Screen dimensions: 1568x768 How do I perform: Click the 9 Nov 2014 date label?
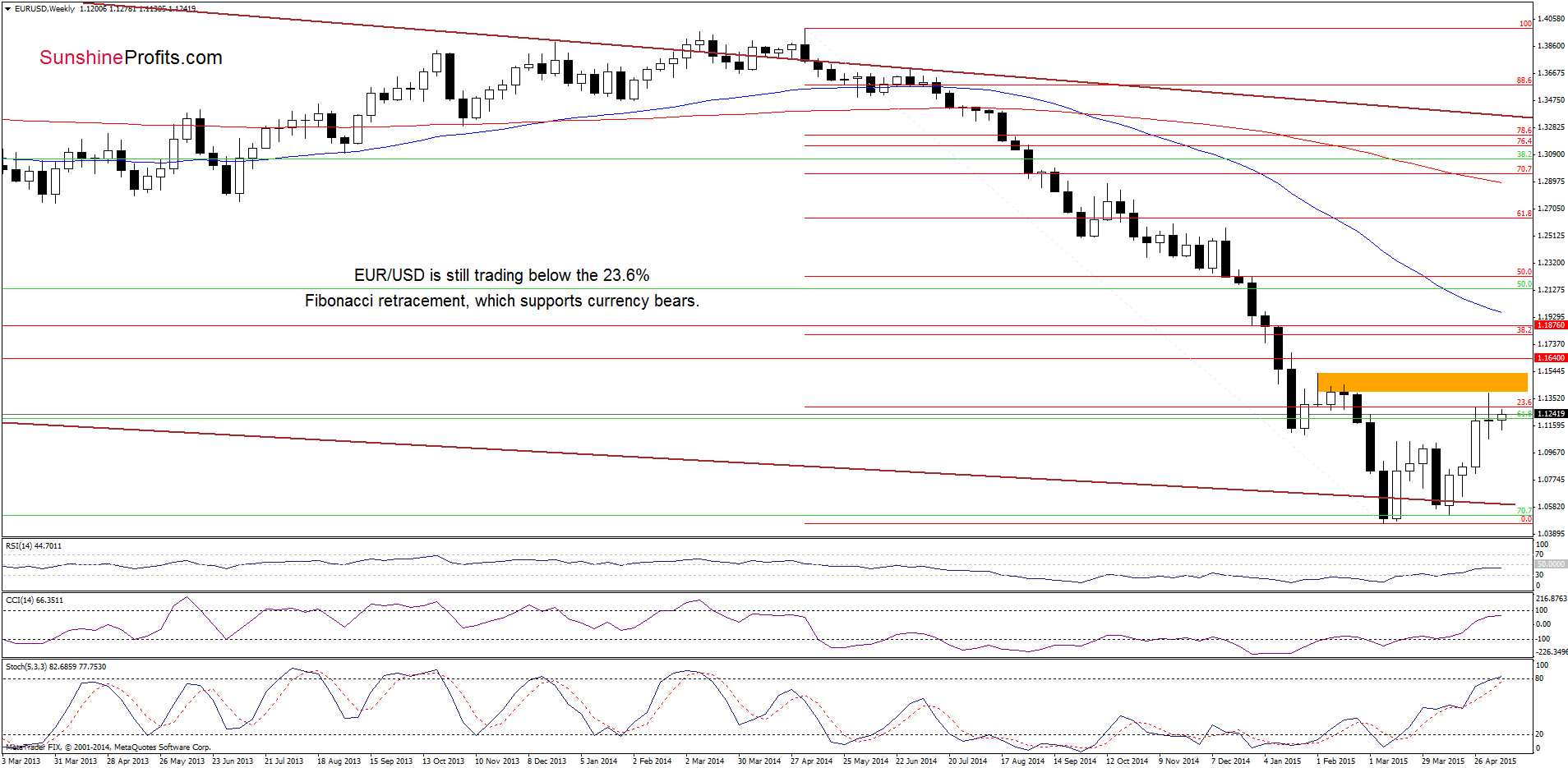(1178, 761)
